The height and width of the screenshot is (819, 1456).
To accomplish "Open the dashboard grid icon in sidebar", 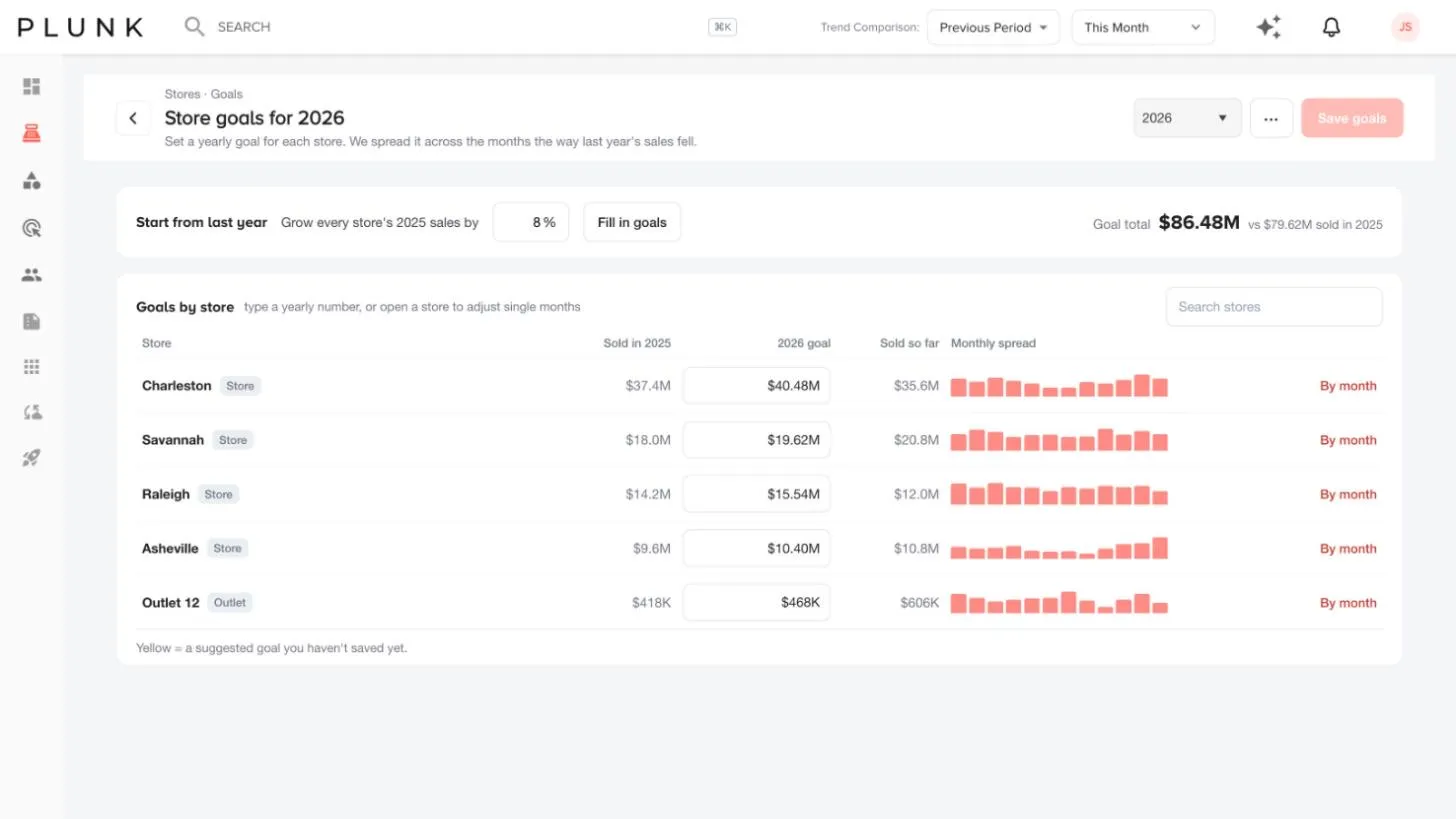I will 32,87.
